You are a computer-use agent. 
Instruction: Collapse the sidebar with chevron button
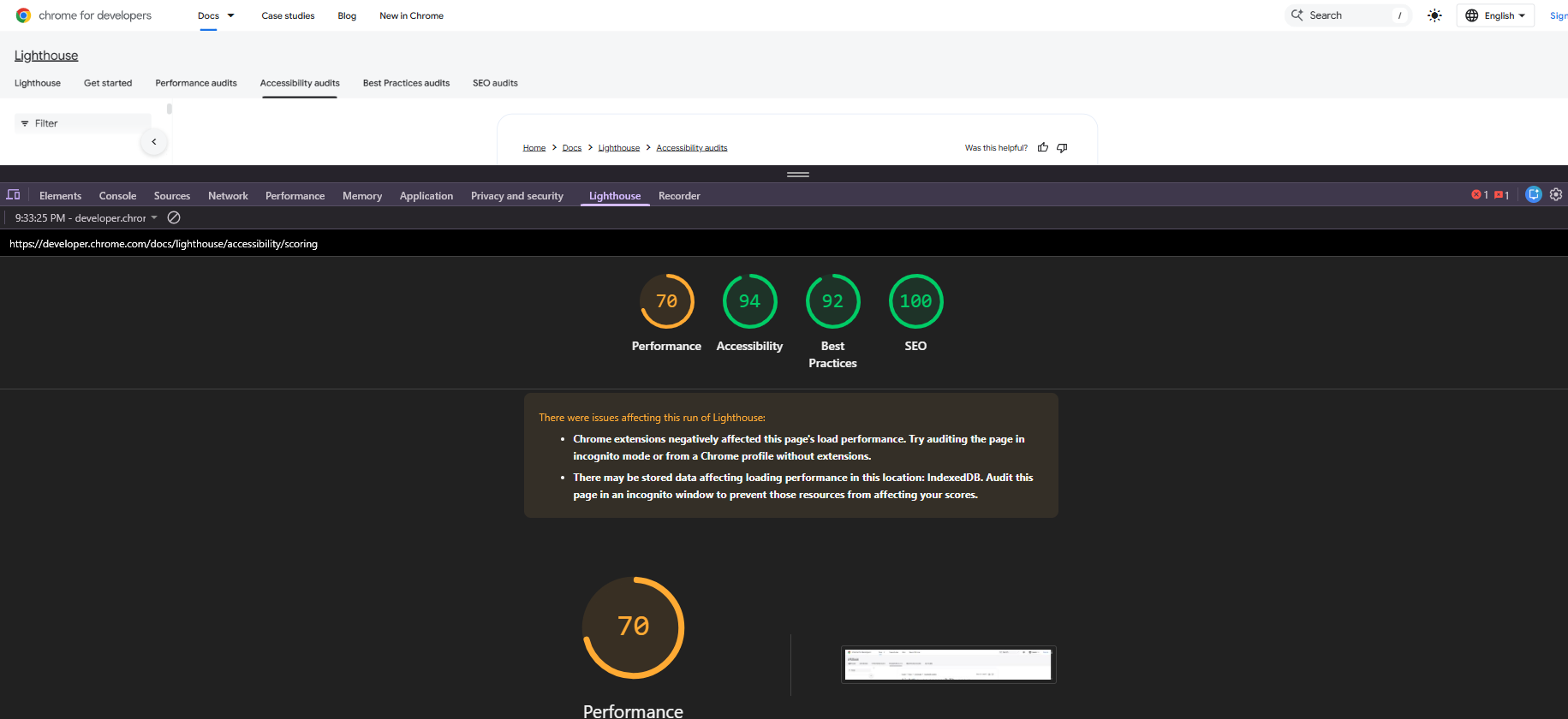click(154, 142)
